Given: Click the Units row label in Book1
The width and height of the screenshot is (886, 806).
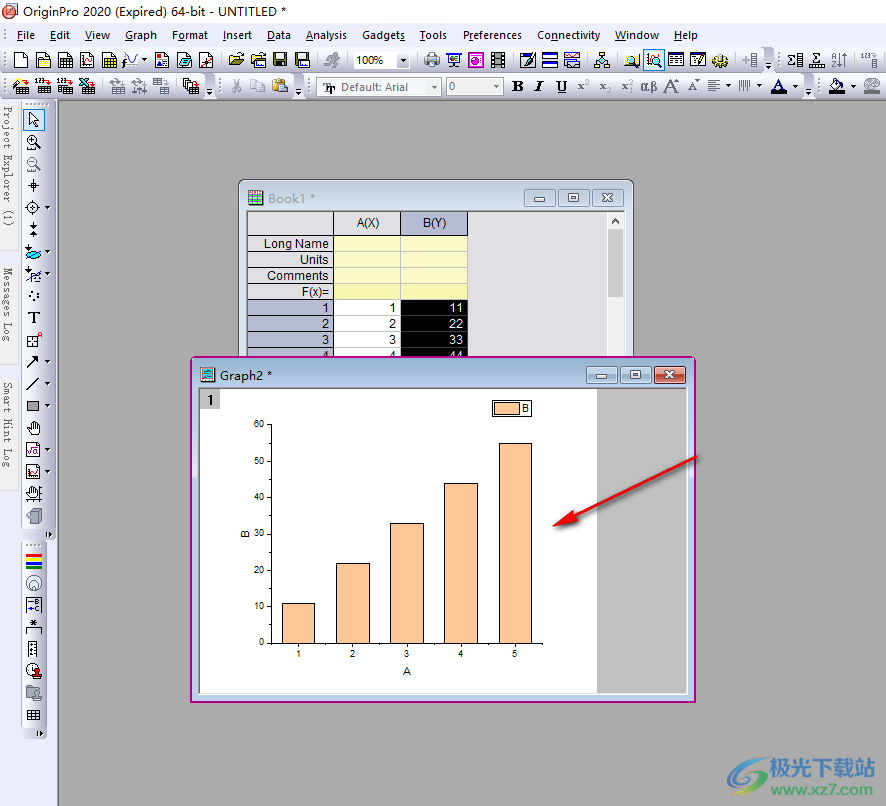Looking at the screenshot, I should [x=290, y=259].
